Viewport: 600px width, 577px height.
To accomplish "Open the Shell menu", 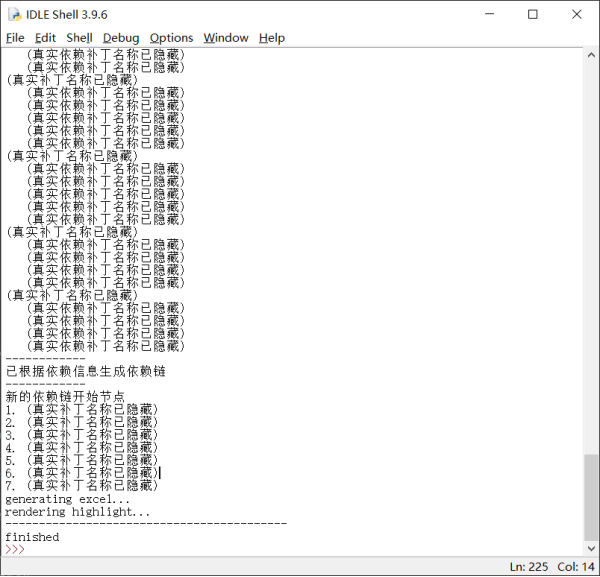I will (x=79, y=38).
